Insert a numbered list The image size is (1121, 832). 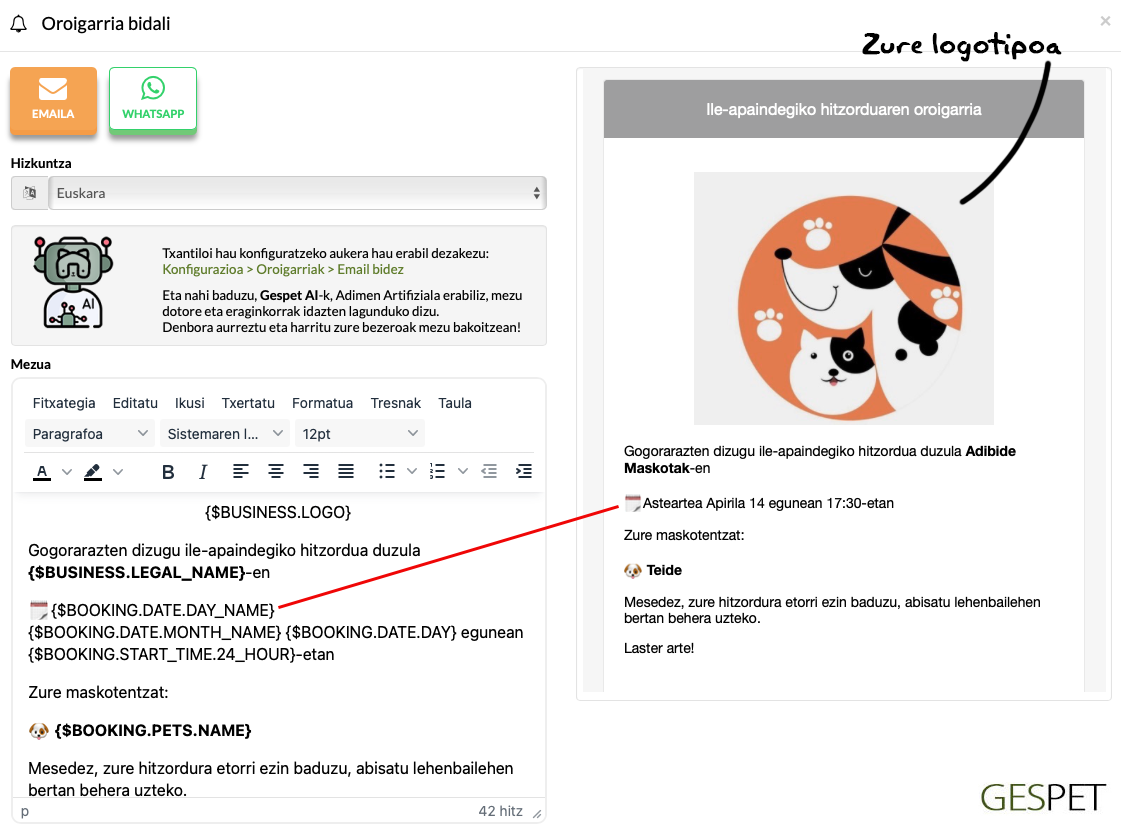(x=437, y=471)
